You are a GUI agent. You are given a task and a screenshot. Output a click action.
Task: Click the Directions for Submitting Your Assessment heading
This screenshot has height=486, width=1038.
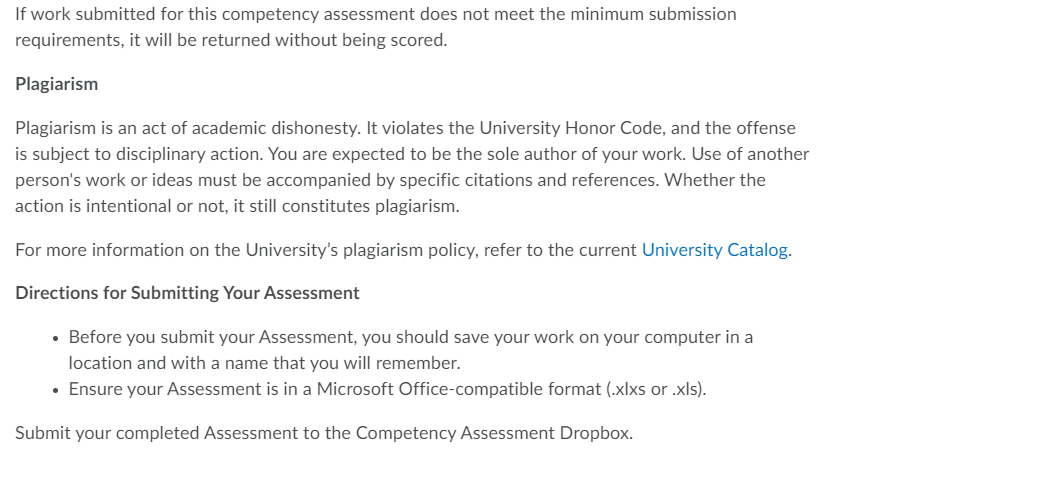click(x=187, y=293)
